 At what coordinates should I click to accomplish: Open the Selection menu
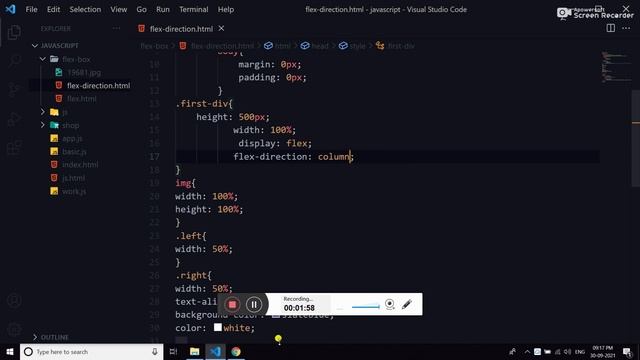coord(85,9)
